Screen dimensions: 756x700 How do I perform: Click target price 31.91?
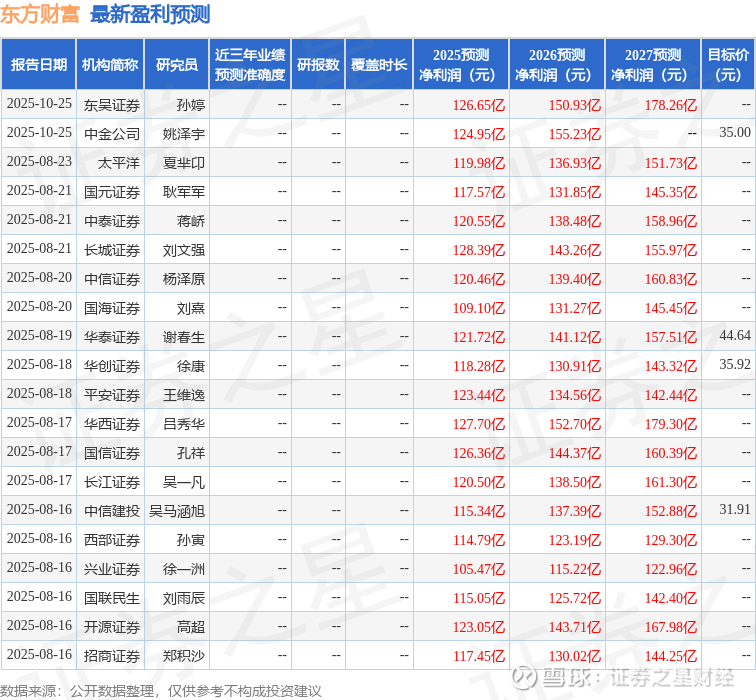pyautogui.click(x=735, y=509)
